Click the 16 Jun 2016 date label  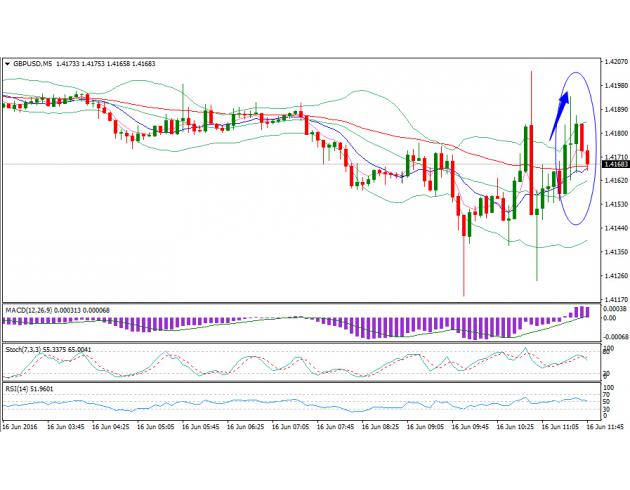[x=22, y=425]
